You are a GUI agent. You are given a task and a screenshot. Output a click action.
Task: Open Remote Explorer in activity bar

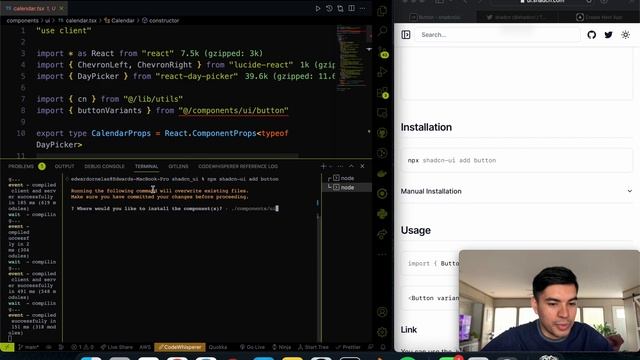(382, 113)
